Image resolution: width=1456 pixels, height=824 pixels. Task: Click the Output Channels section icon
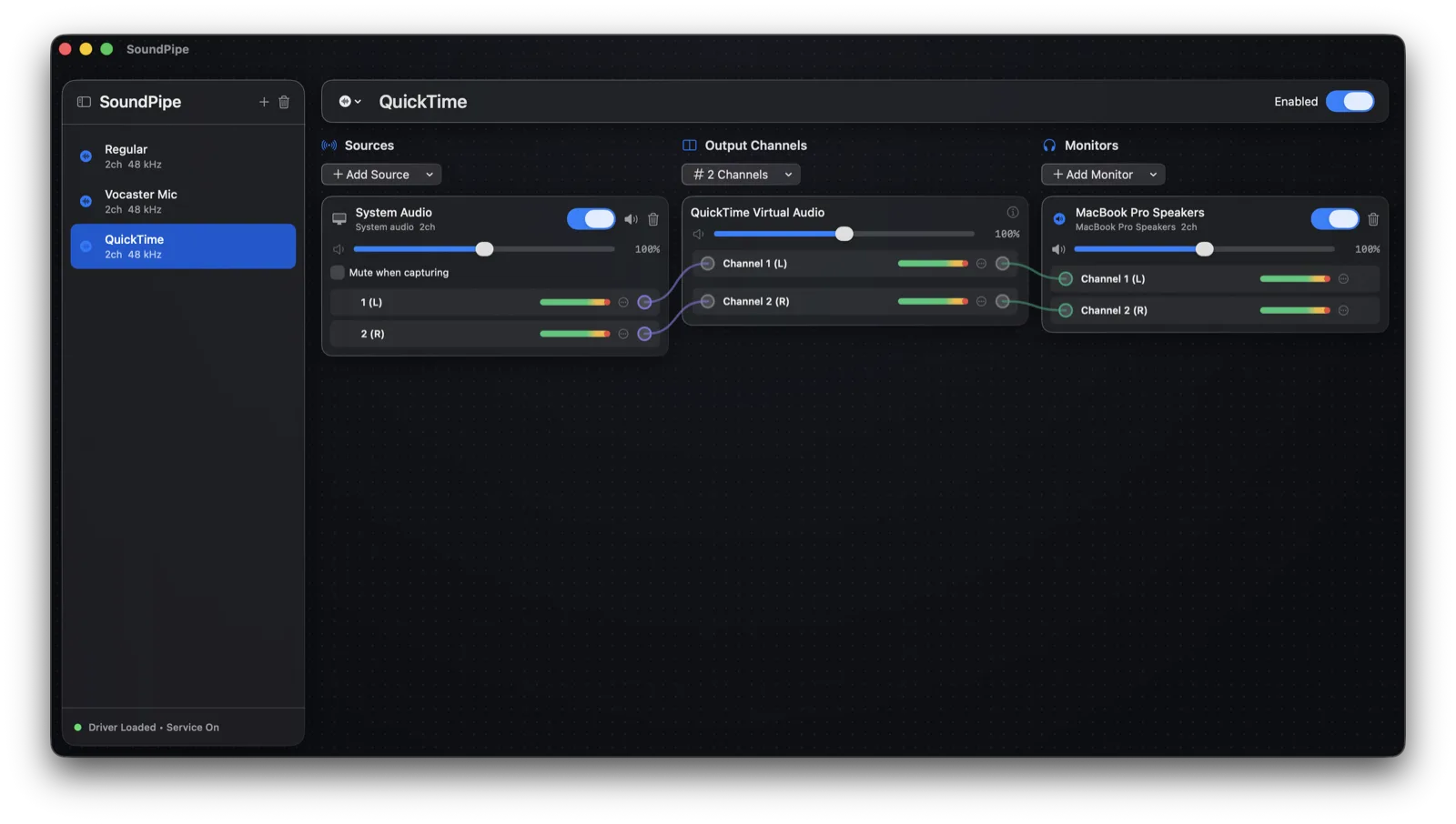click(690, 146)
